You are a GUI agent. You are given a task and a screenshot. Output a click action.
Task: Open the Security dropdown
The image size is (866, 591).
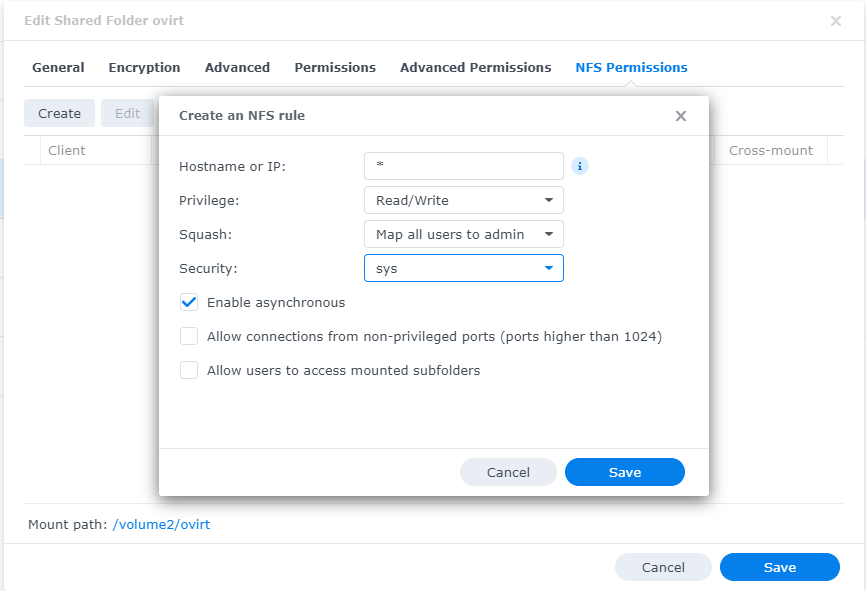pos(463,268)
